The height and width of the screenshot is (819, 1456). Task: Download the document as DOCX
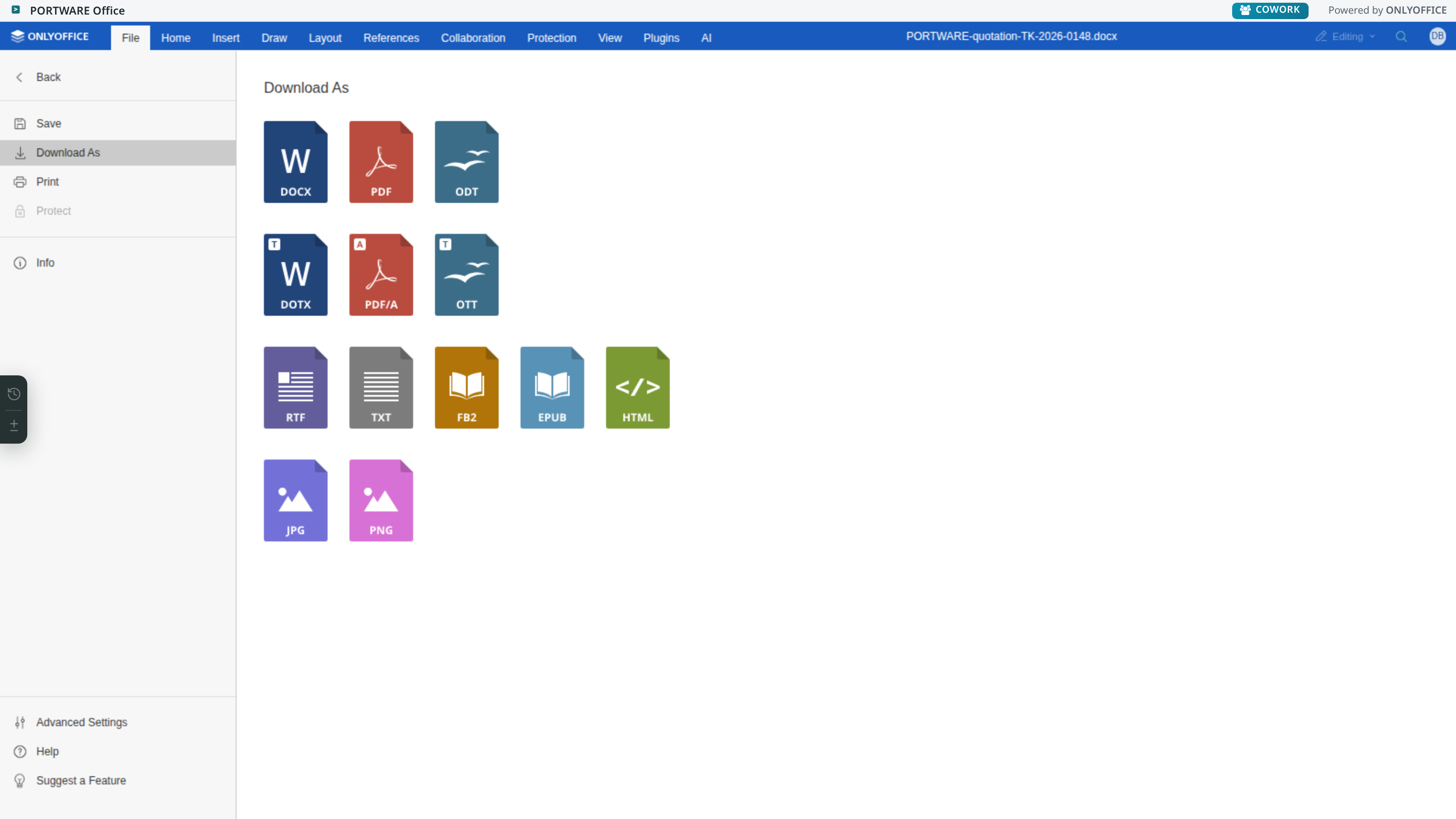tap(296, 162)
